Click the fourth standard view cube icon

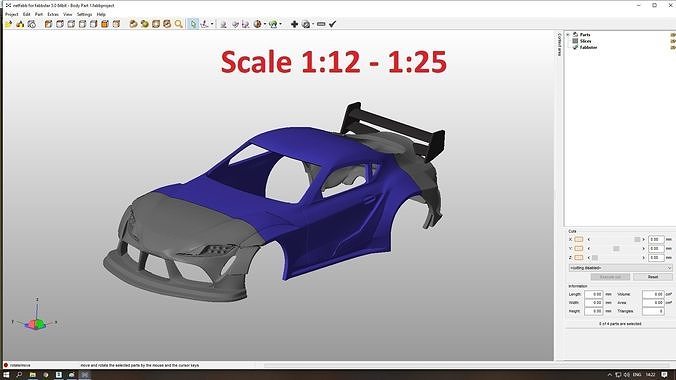[x=82, y=24]
